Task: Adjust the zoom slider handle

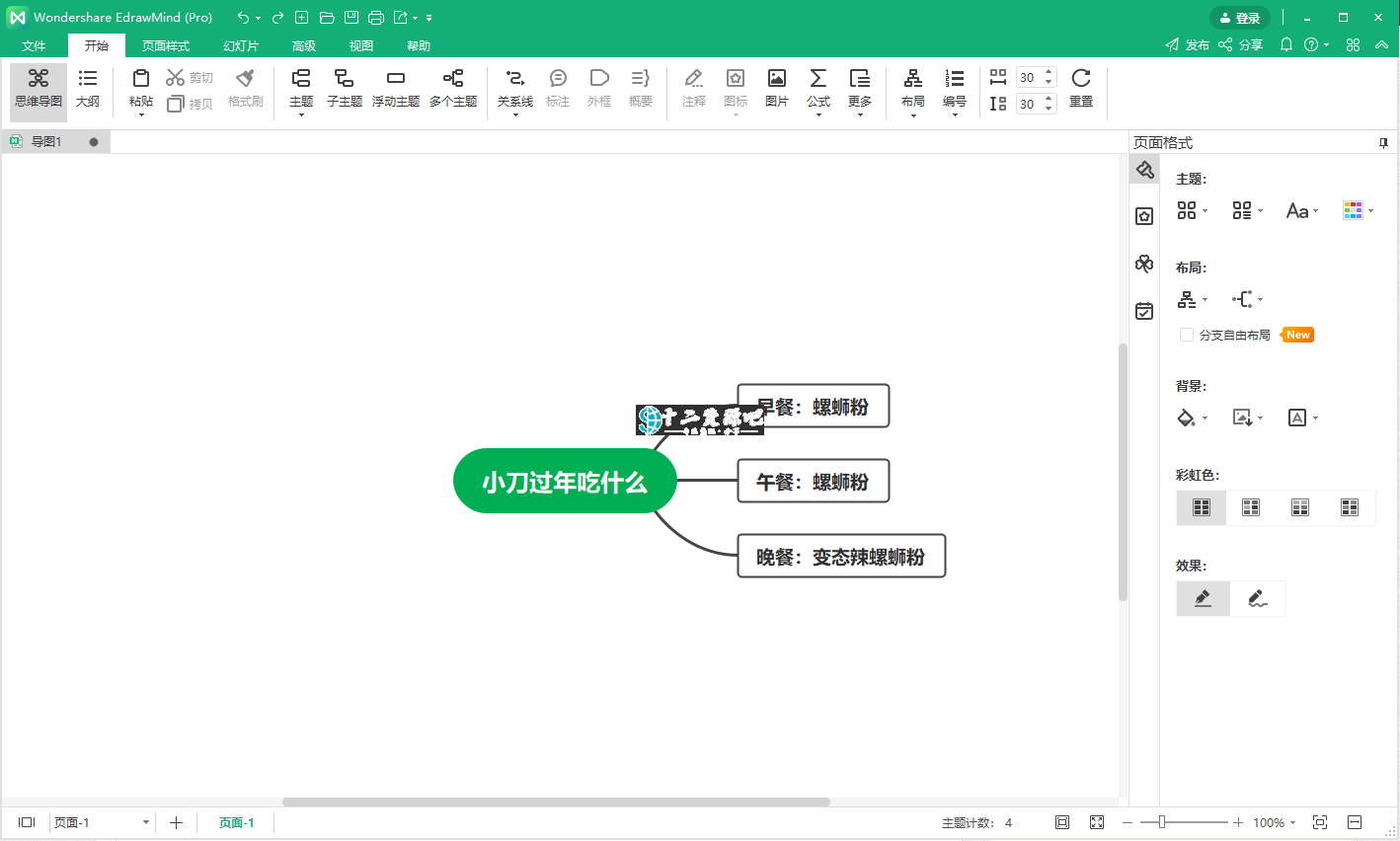Action: point(1162,822)
